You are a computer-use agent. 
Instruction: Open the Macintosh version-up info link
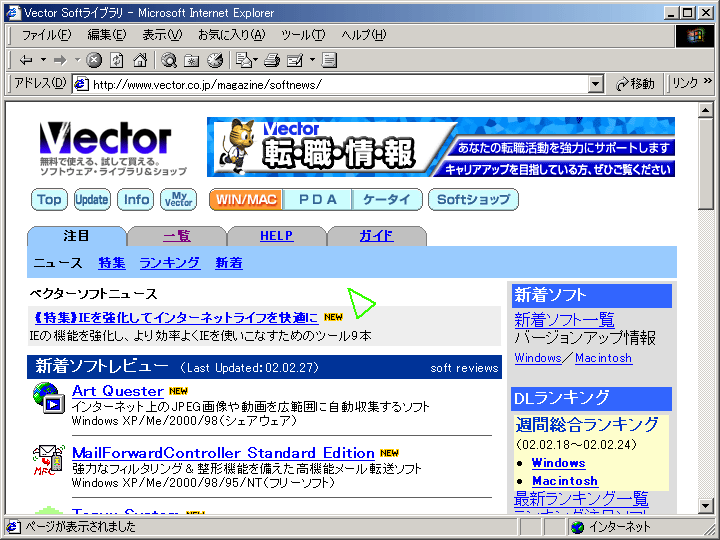[x=603, y=358]
